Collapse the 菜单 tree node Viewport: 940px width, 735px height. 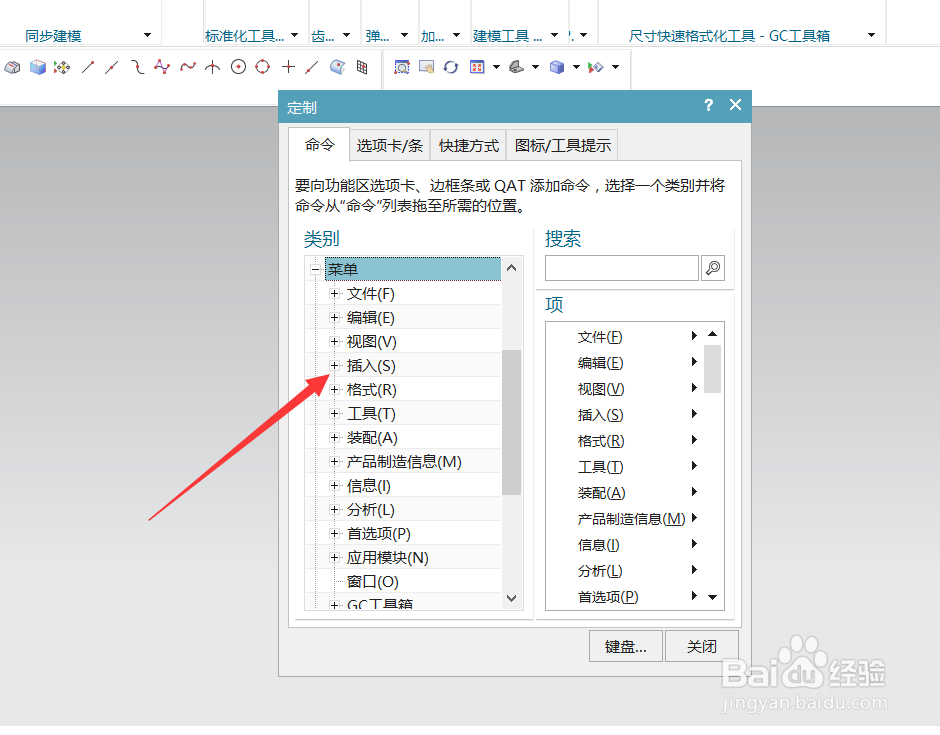pos(315,269)
